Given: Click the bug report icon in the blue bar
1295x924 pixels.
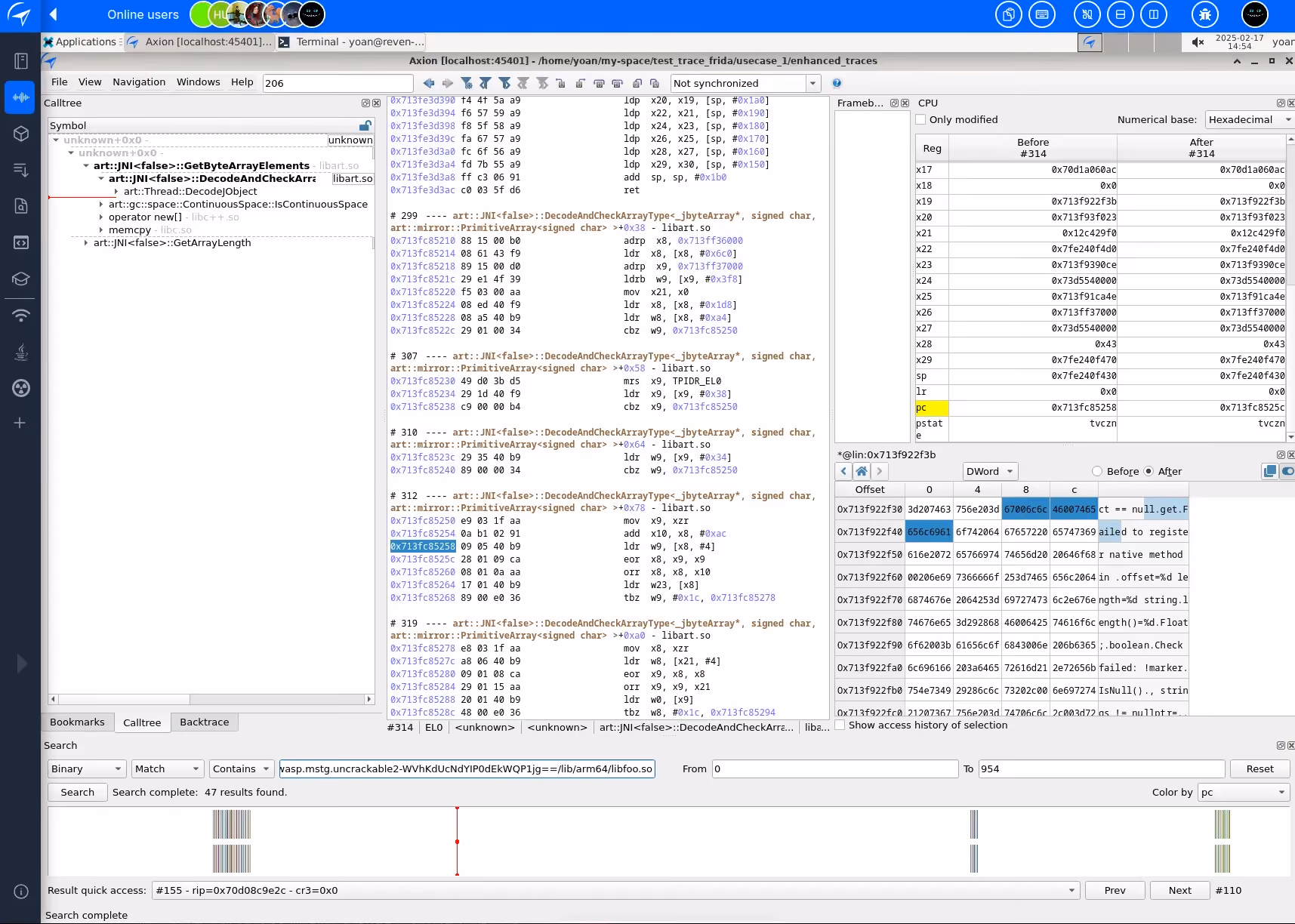Looking at the screenshot, I should pyautogui.click(x=1205, y=14).
